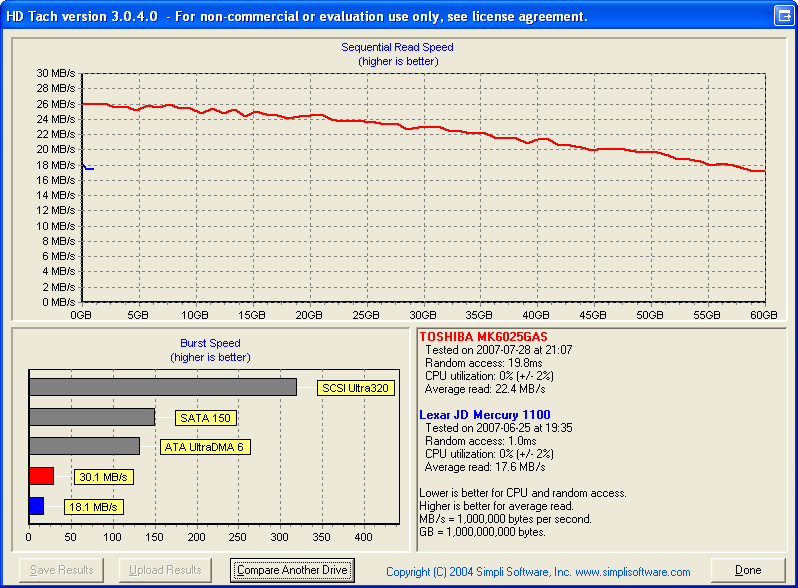
Task: Click "Tested on 2007-06-25 at 19:35" text
Action: (x=499, y=428)
